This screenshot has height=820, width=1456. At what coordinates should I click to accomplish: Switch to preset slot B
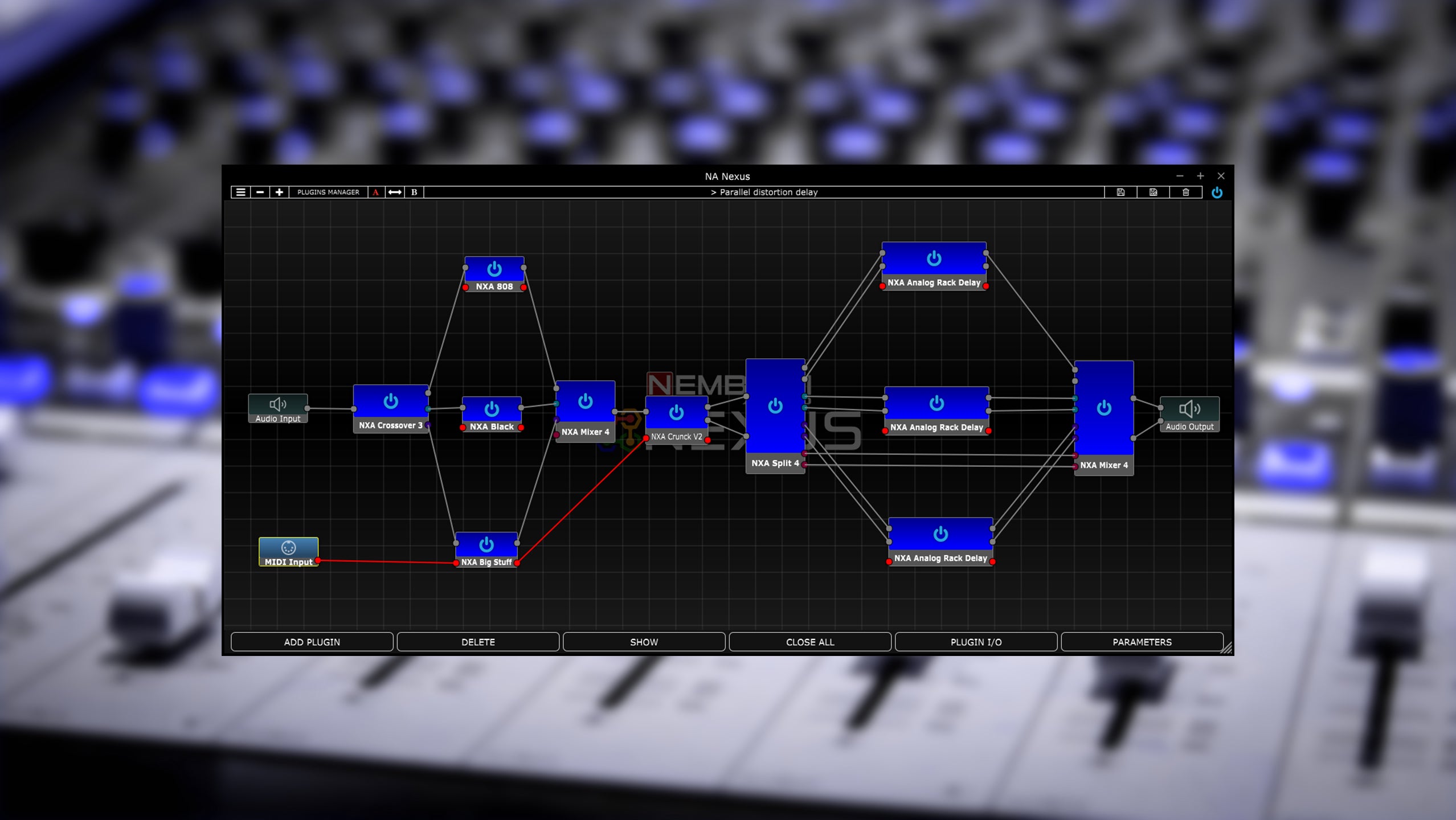pos(414,192)
